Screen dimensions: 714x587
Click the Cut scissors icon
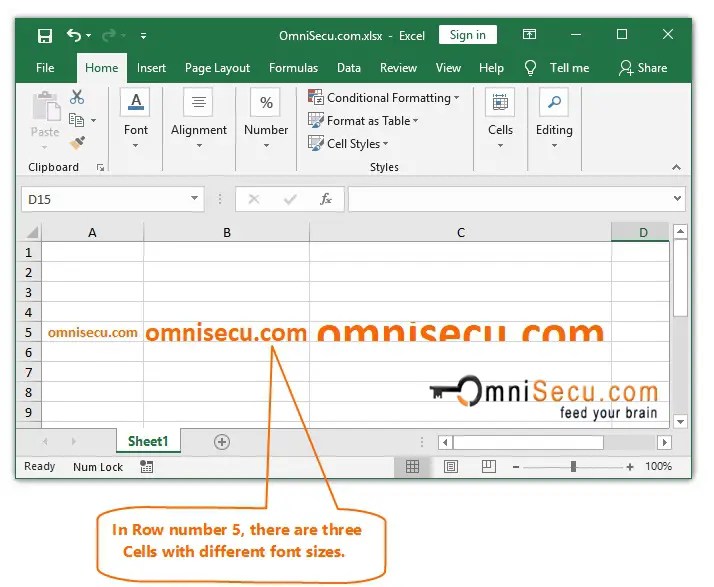click(x=77, y=97)
